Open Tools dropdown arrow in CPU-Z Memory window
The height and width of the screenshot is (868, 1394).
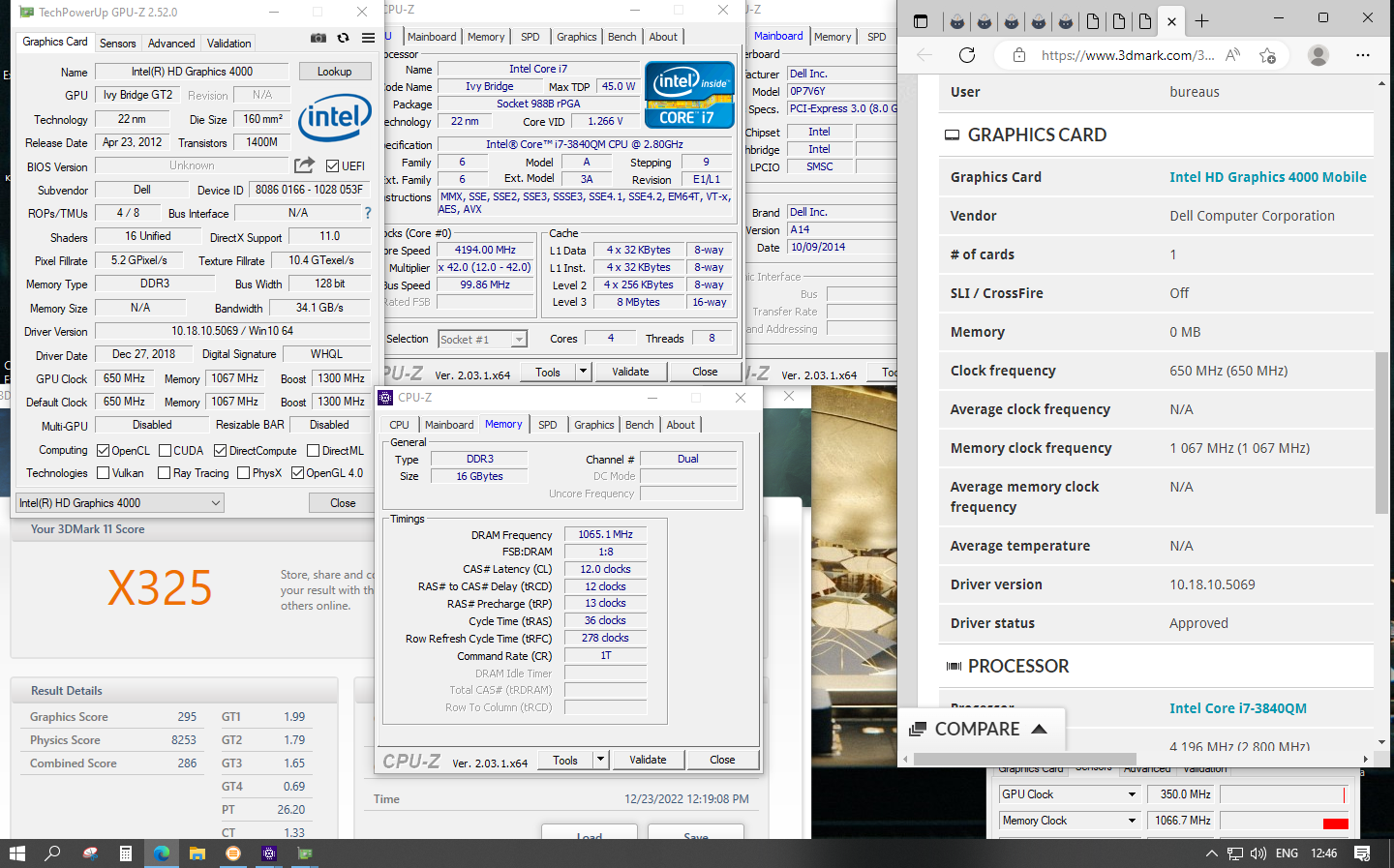(600, 760)
